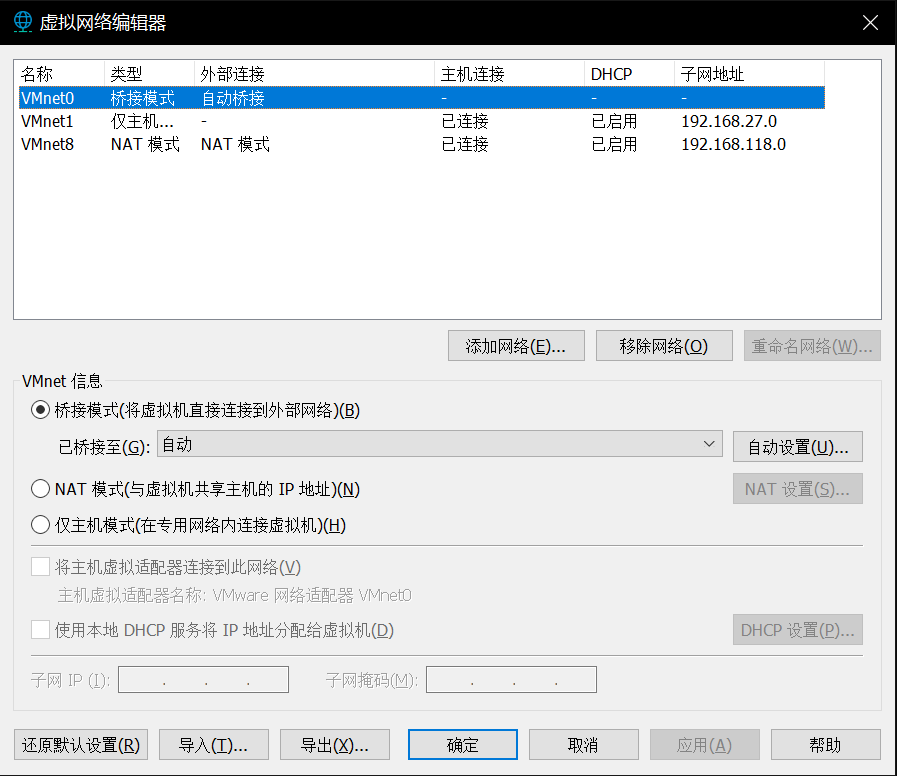Tick 将主机虚拟适配器连接到此网络 checkbox
897x776 pixels.
coord(40,567)
